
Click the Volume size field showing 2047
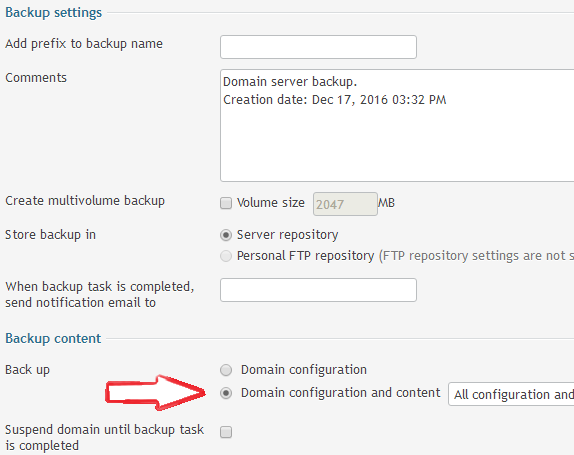coord(345,204)
